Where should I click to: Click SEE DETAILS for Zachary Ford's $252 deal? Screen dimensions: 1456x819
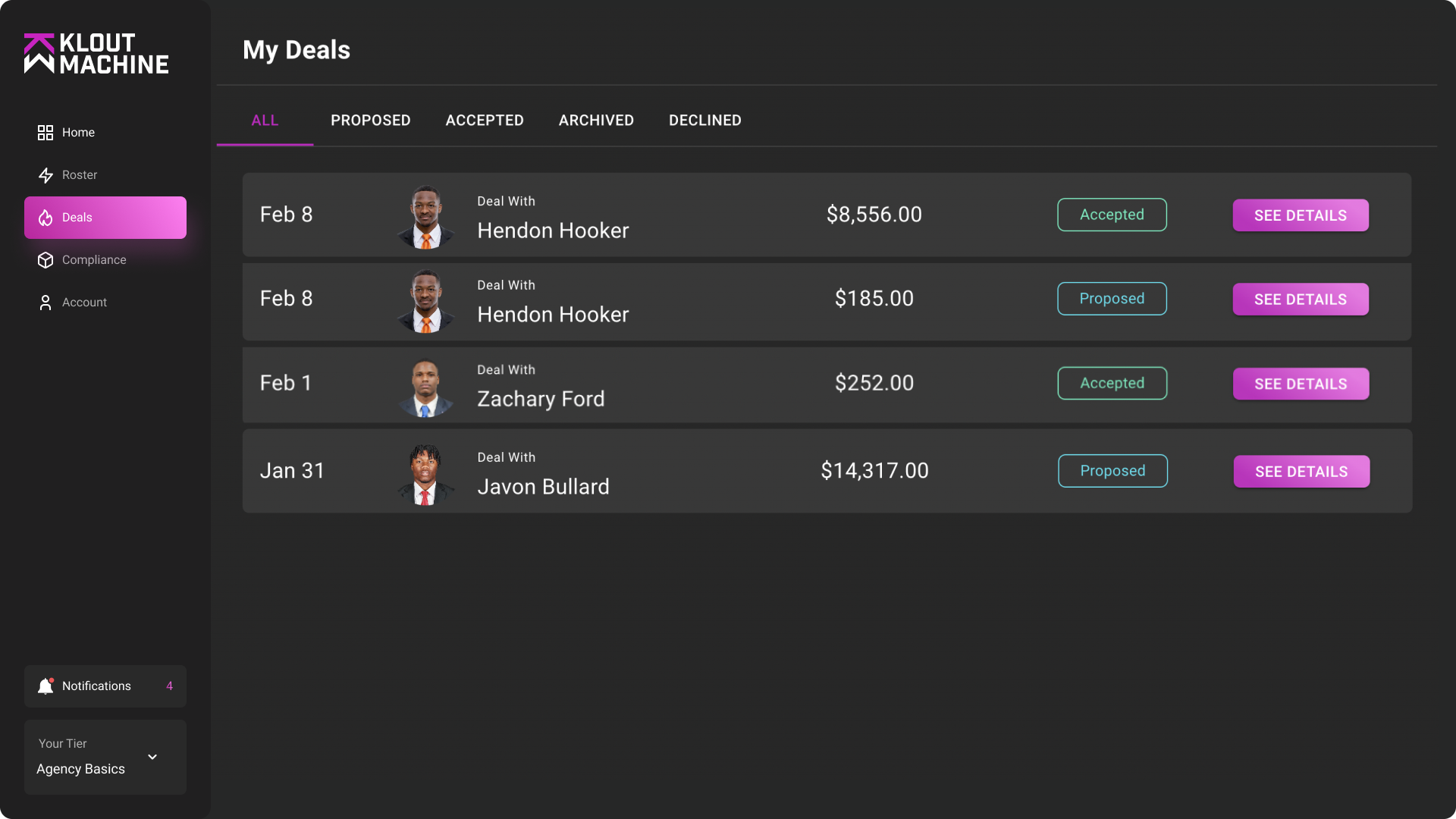pyautogui.click(x=1300, y=383)
